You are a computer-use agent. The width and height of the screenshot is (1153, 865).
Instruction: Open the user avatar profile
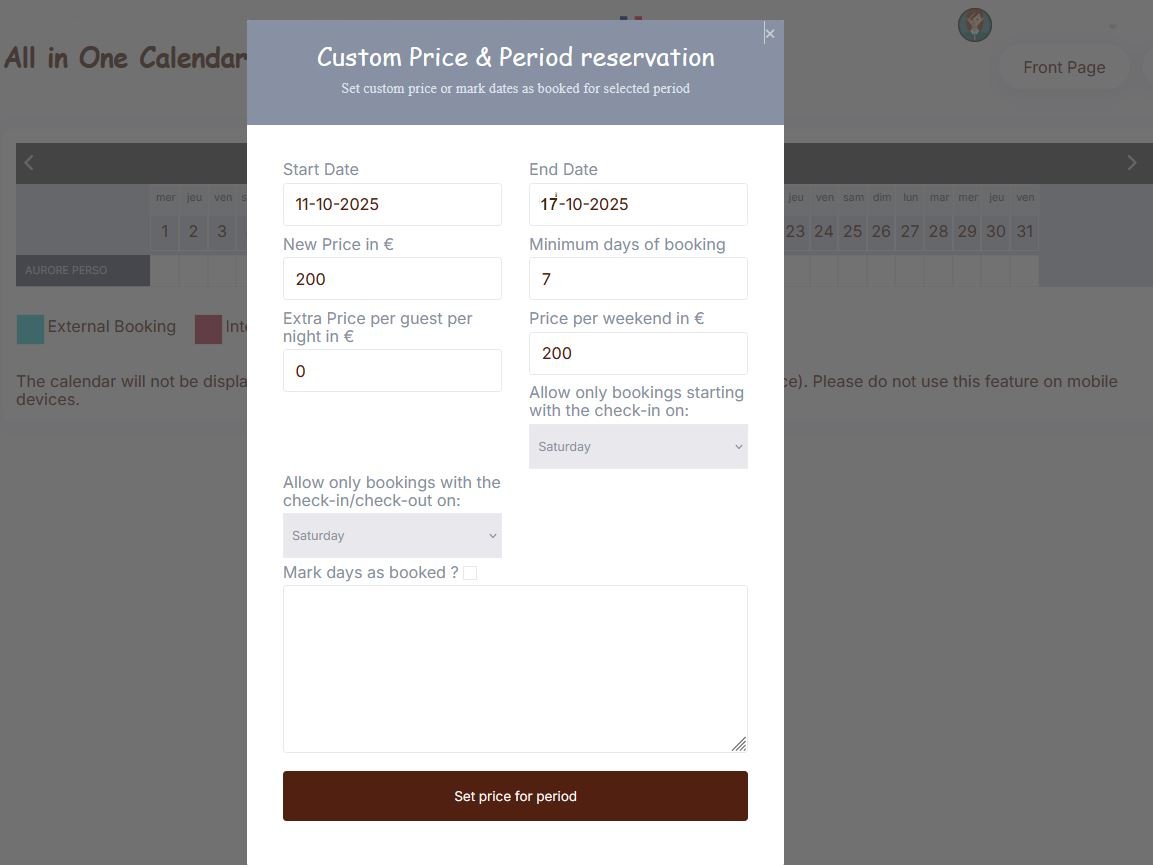[x=974, y=25]
